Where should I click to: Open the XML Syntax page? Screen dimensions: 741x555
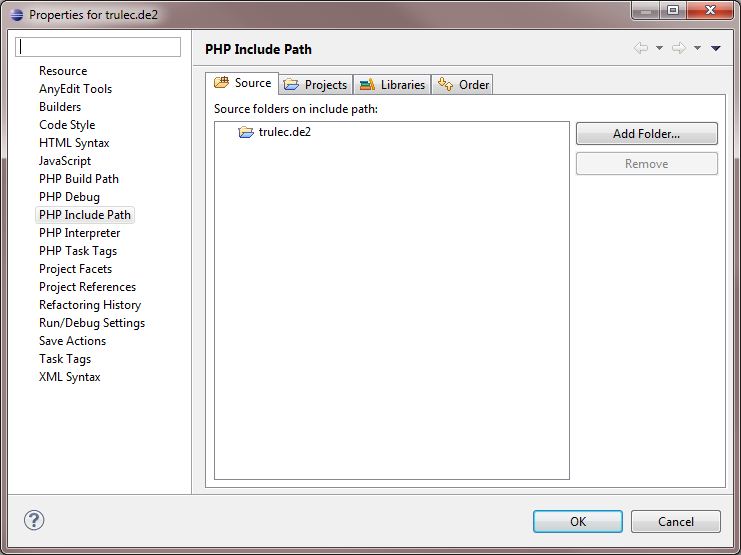(69, 376)
